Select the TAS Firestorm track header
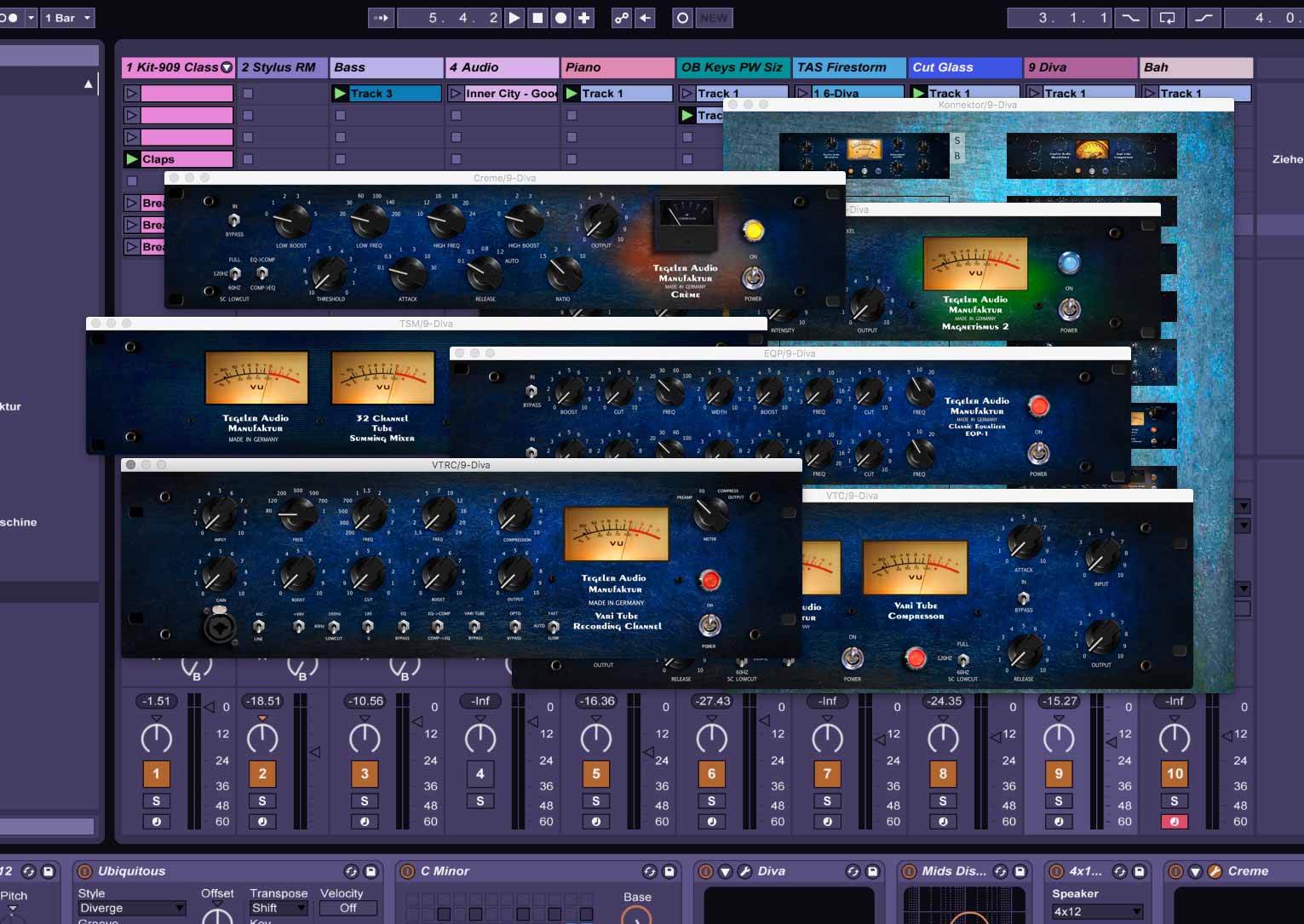The width and height of the screenshot is (1304, 924). click(x=849, y=67)
